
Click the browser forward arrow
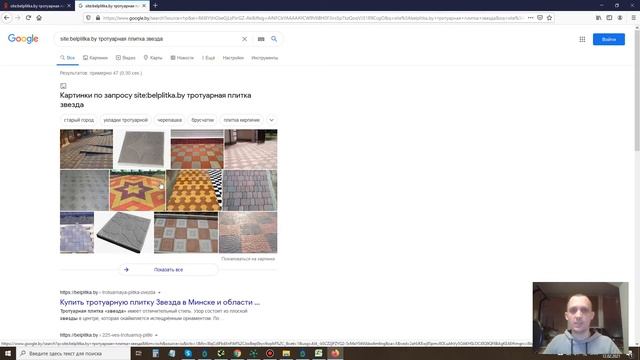coord(18,18)
